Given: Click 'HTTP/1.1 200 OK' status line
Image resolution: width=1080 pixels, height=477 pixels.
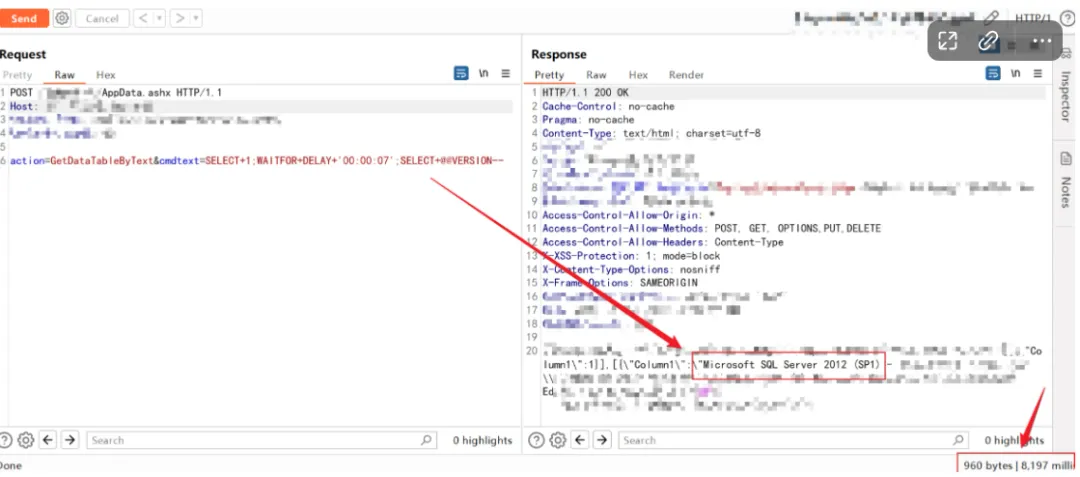Looking at the screenshot, I should tap(585, 93).
